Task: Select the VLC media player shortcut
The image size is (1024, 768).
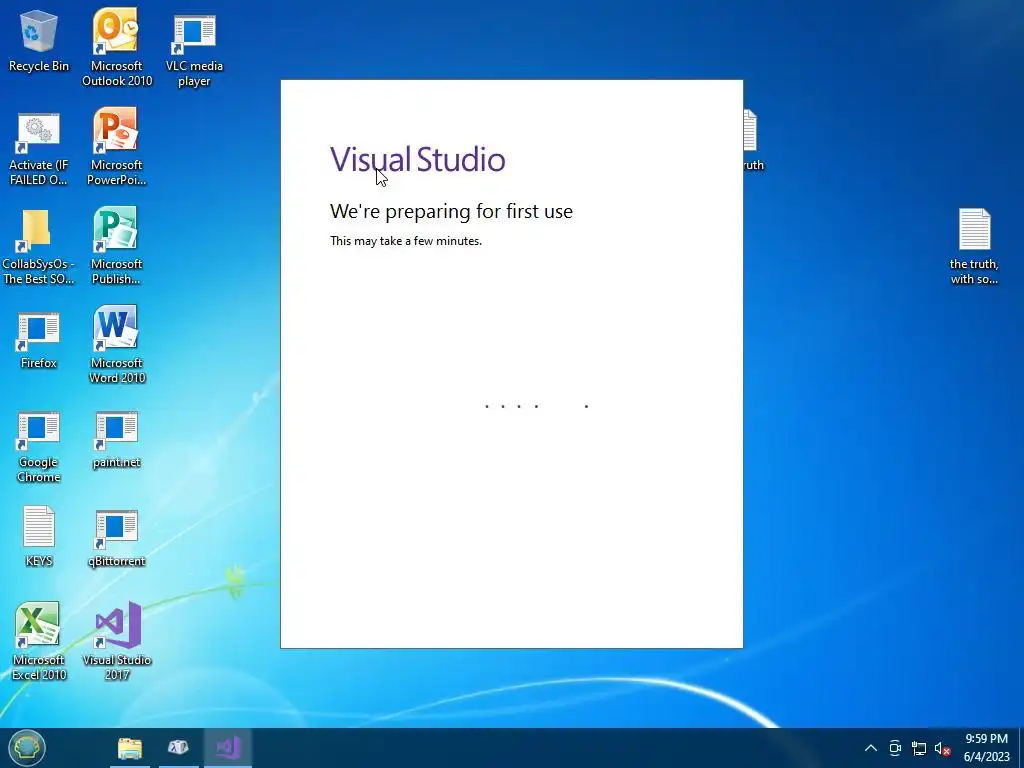Action: [x=194, y=51]
